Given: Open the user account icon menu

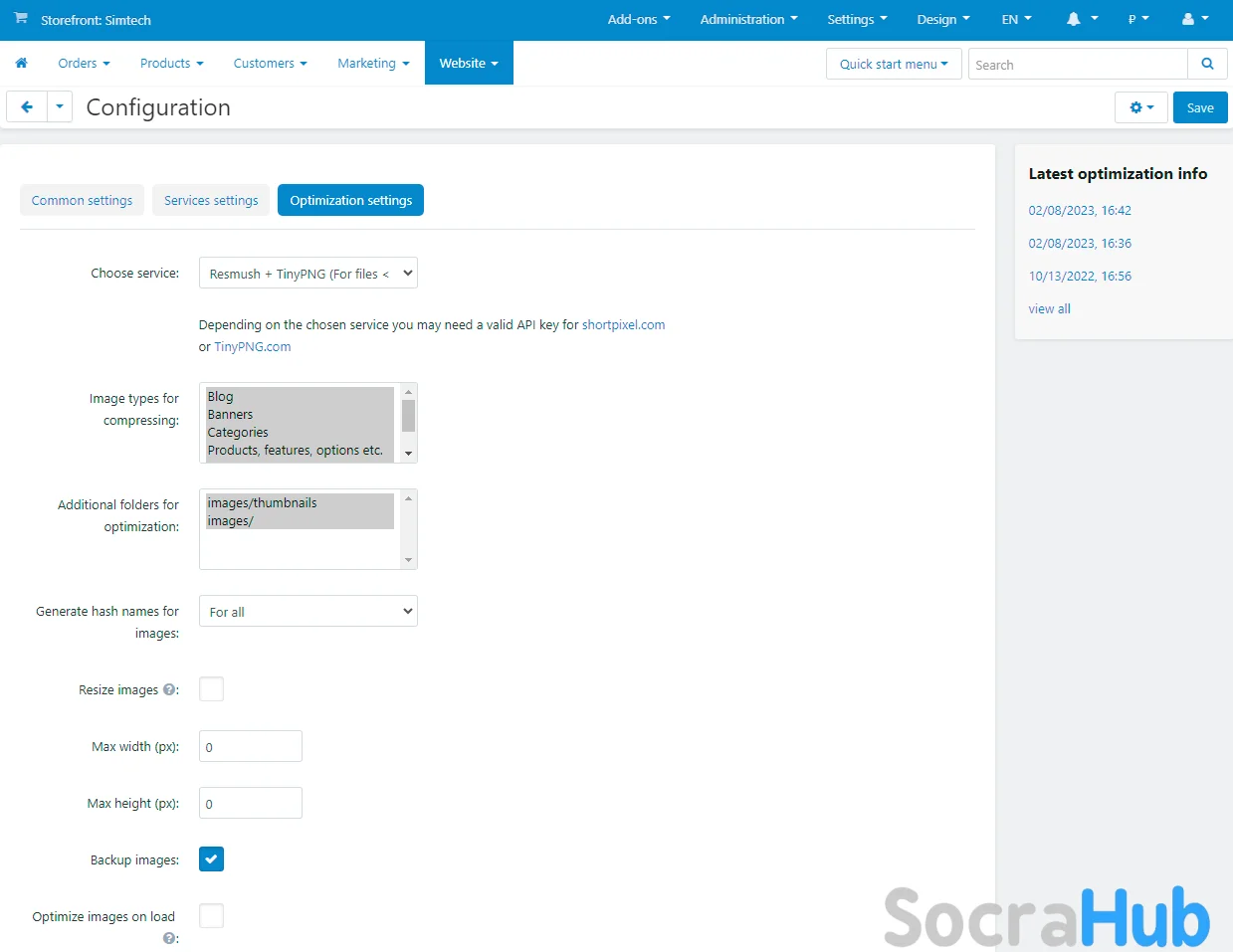Looking at the screenshot, I should coord(1194,19).
